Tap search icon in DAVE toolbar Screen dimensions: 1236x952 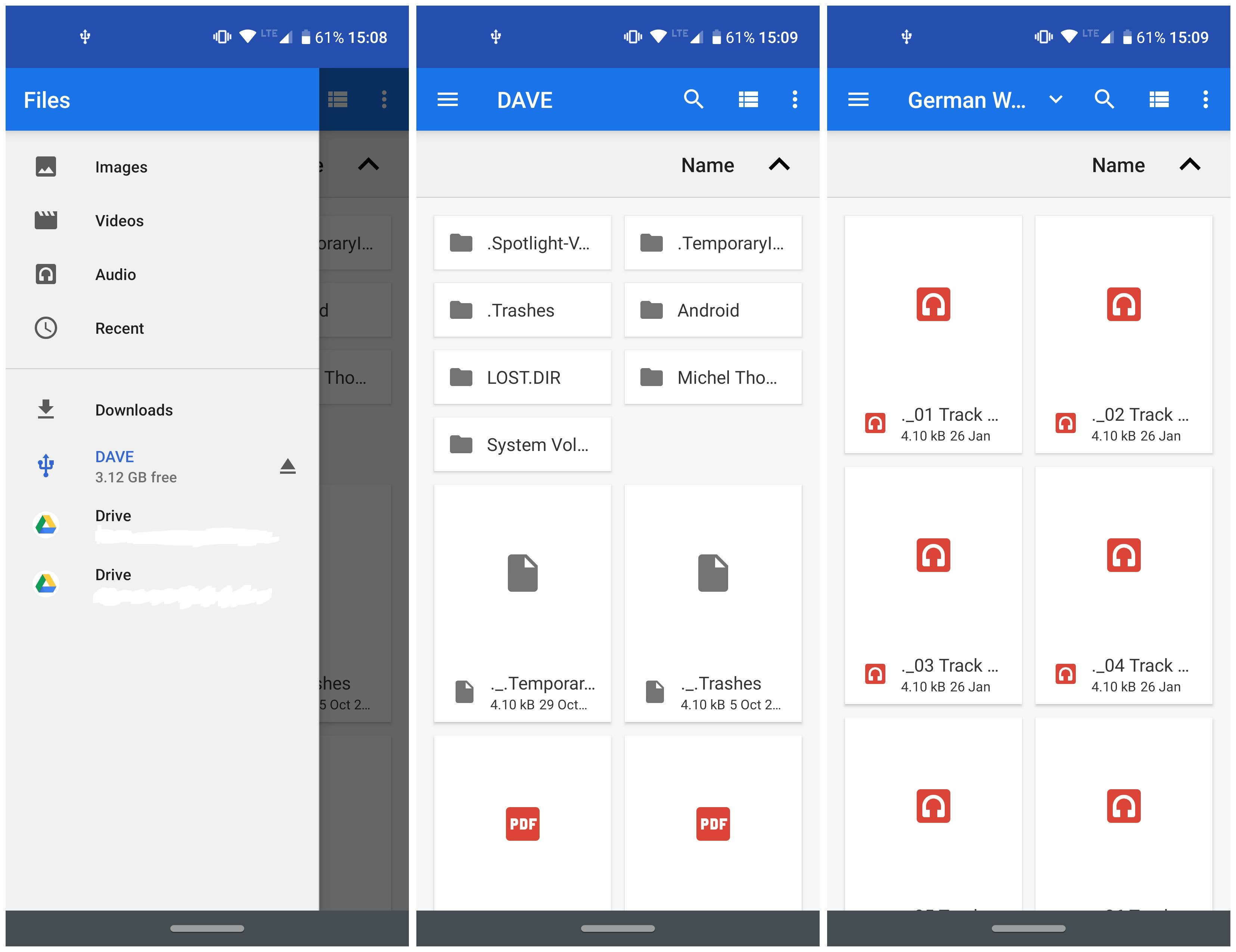pos(693,100)
